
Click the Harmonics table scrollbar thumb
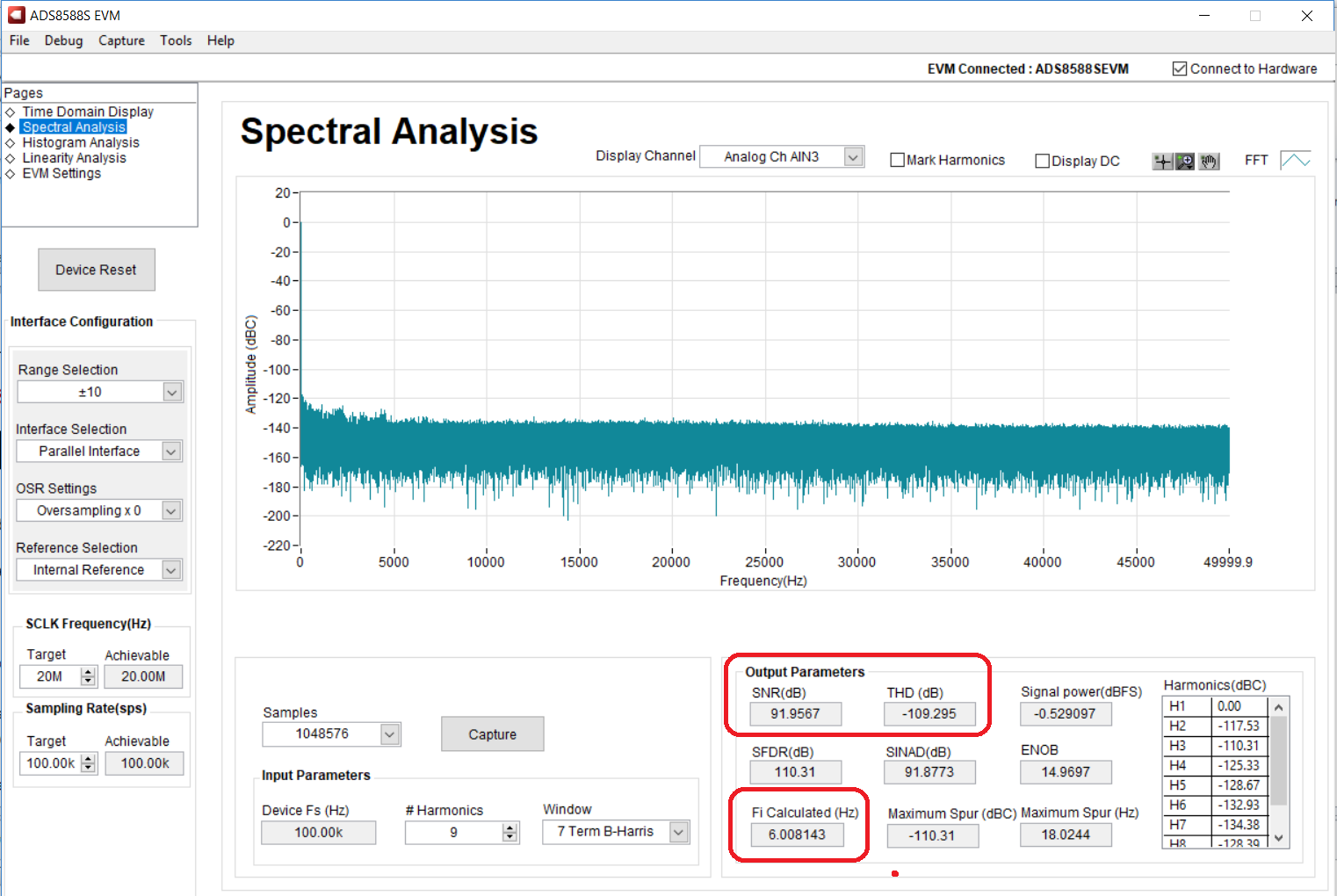1279,761
